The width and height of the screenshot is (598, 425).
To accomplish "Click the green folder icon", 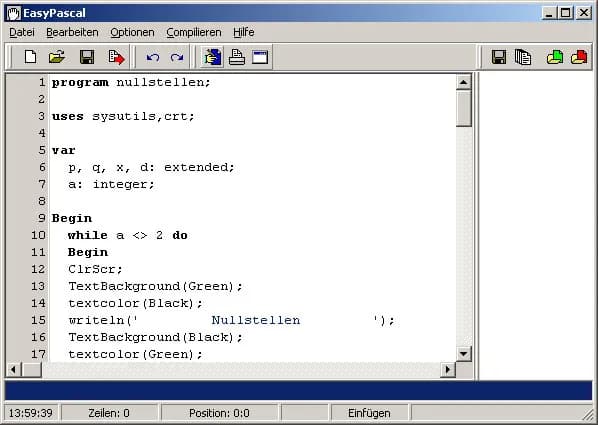I will [x=555, y=57].
